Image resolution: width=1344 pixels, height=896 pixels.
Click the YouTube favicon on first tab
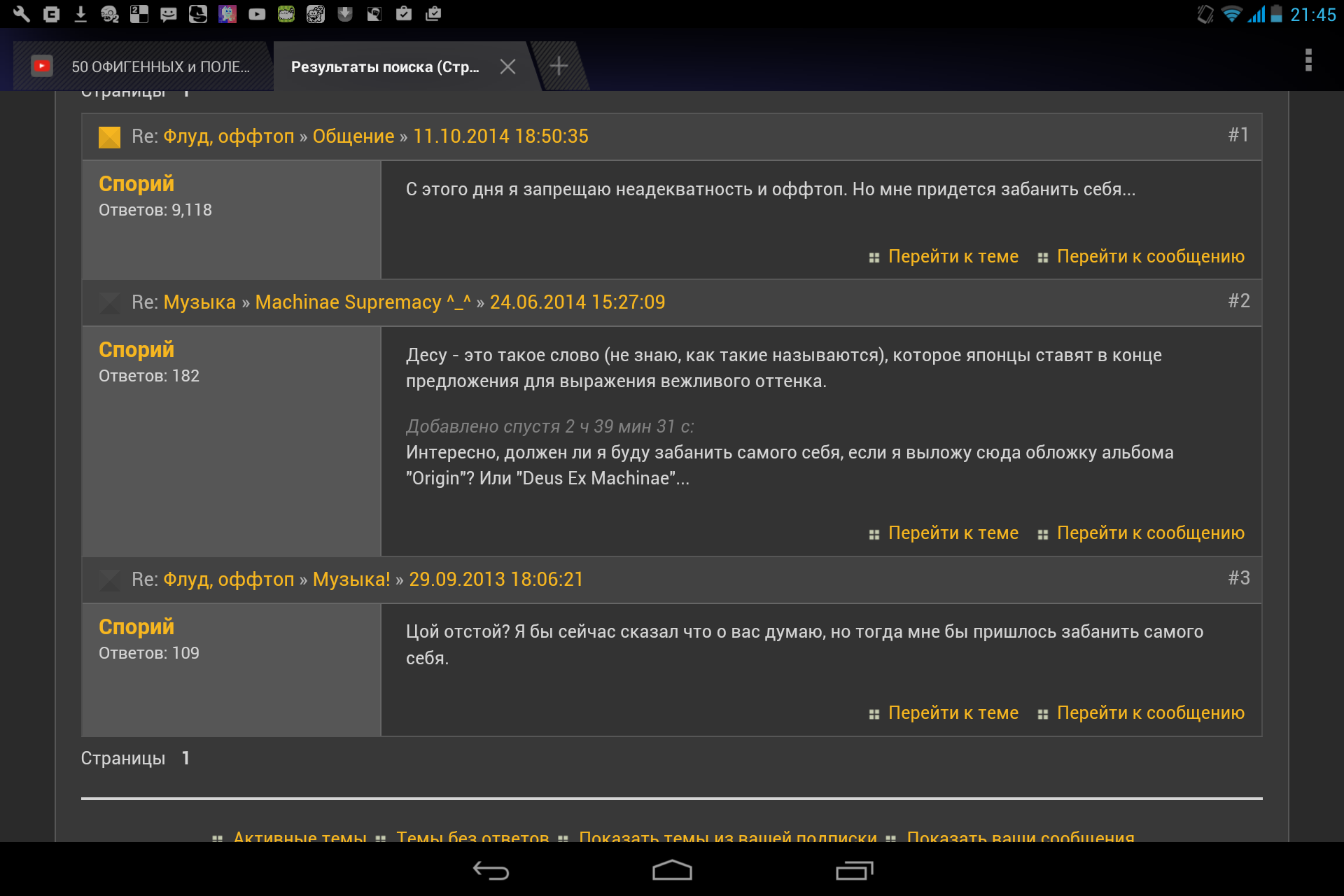click(x=42, y=66)
